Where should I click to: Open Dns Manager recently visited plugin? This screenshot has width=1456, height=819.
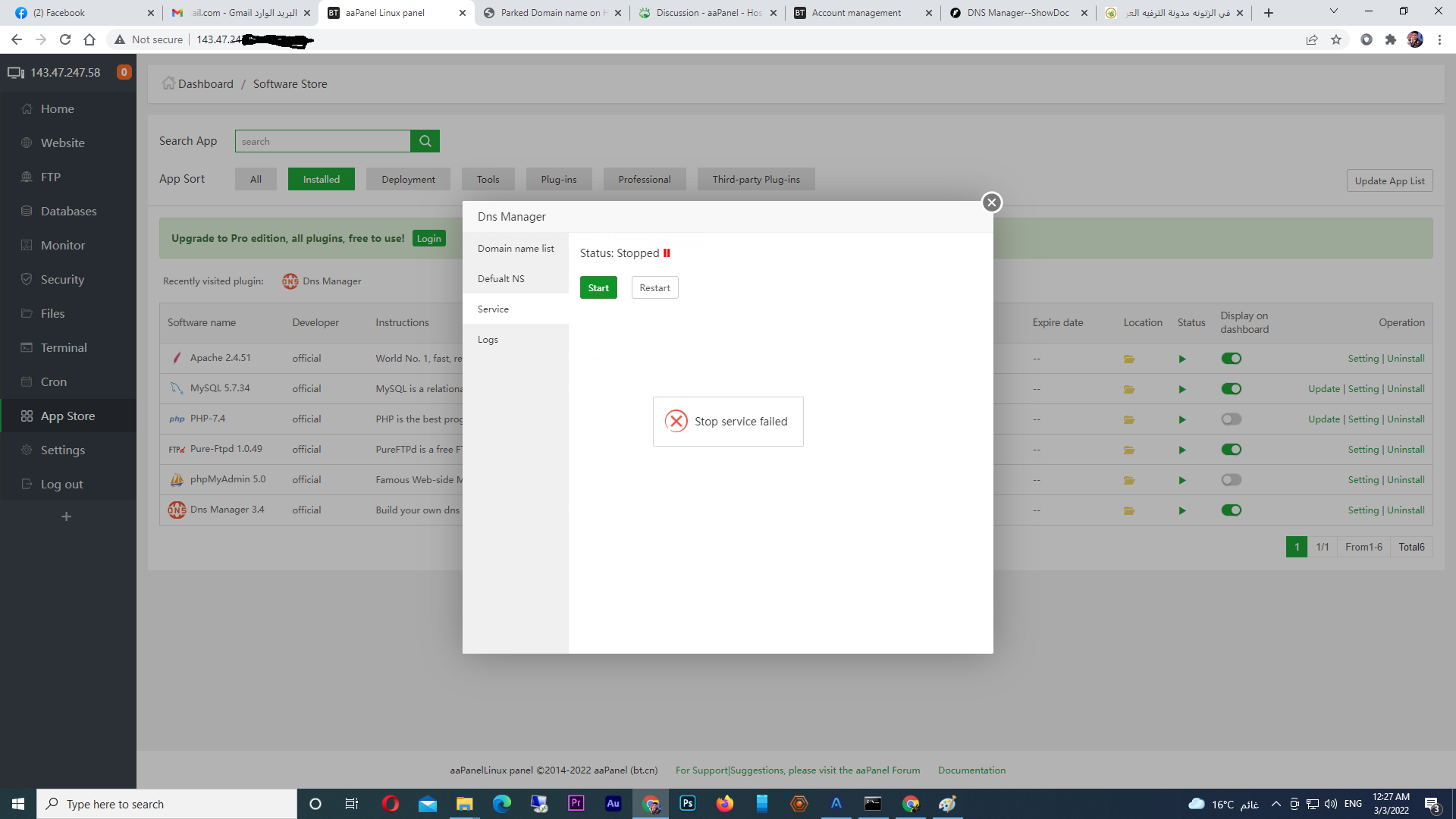(322, 281)
